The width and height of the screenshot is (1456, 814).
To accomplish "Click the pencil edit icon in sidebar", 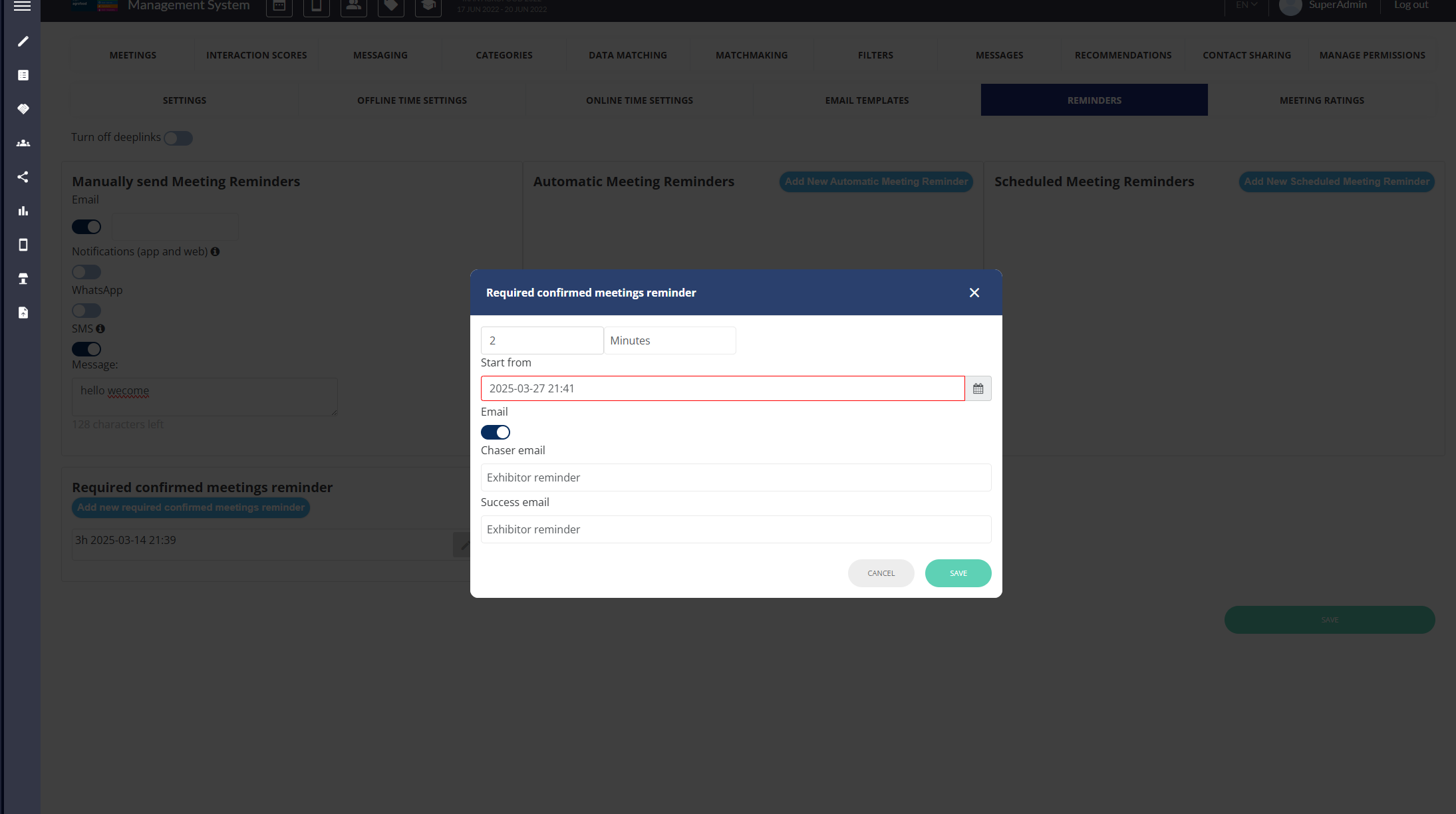I will tap(23, 41).
